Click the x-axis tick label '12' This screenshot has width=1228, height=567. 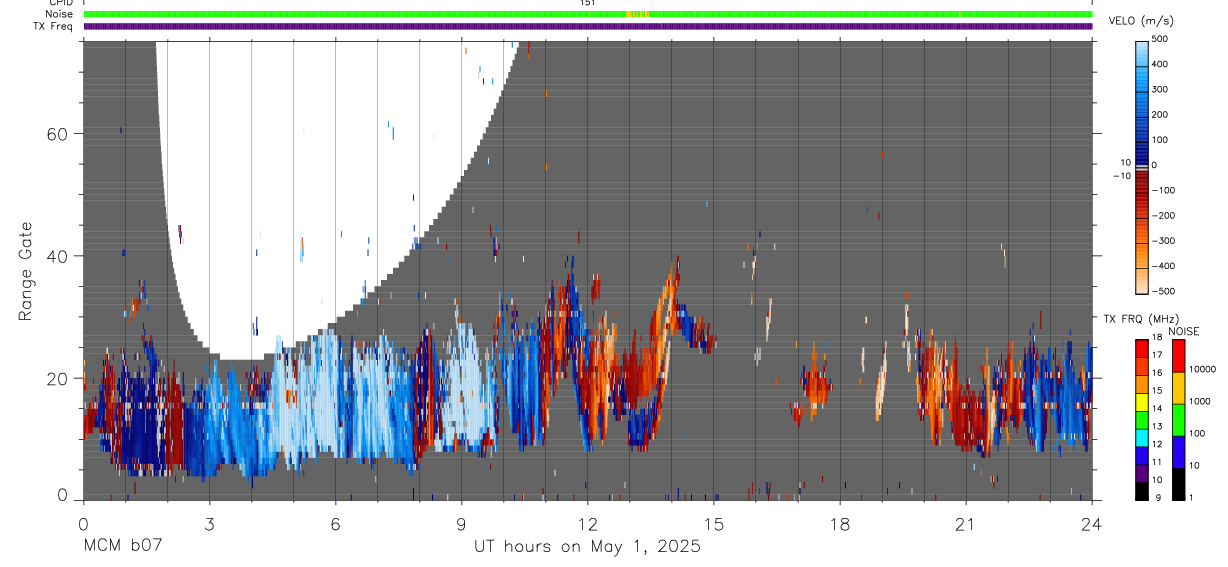coord(587,524)
